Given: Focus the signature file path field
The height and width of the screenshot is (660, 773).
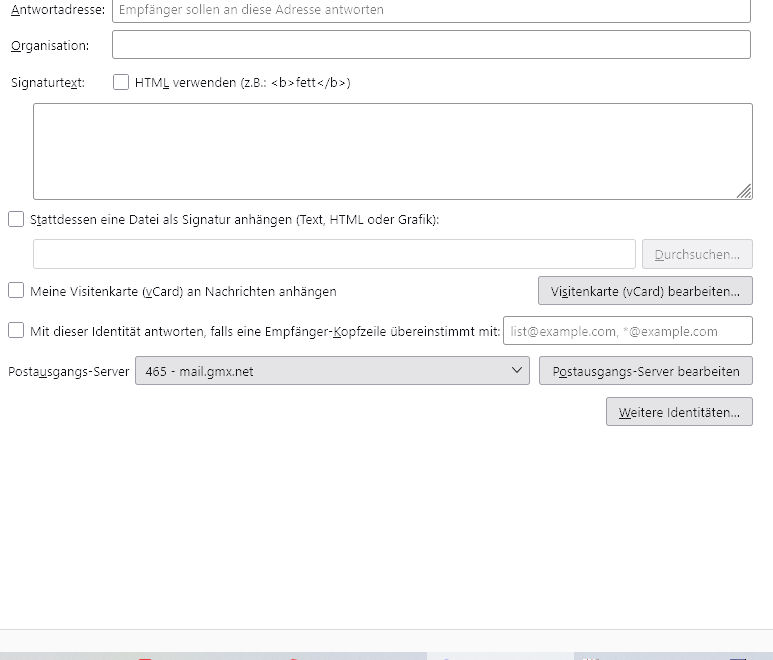Looking at the screenshot, I should (334, 254).
